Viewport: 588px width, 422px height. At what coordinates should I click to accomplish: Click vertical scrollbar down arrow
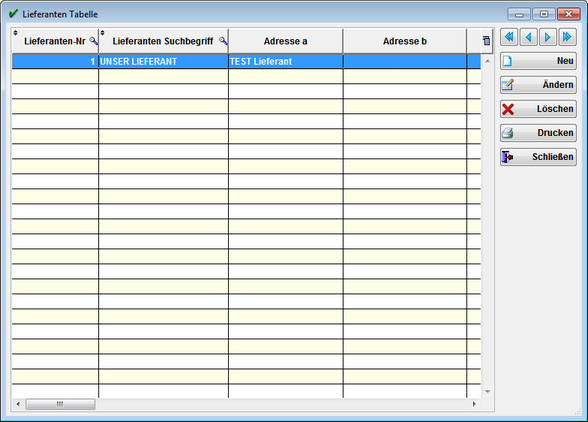(488, 392)
